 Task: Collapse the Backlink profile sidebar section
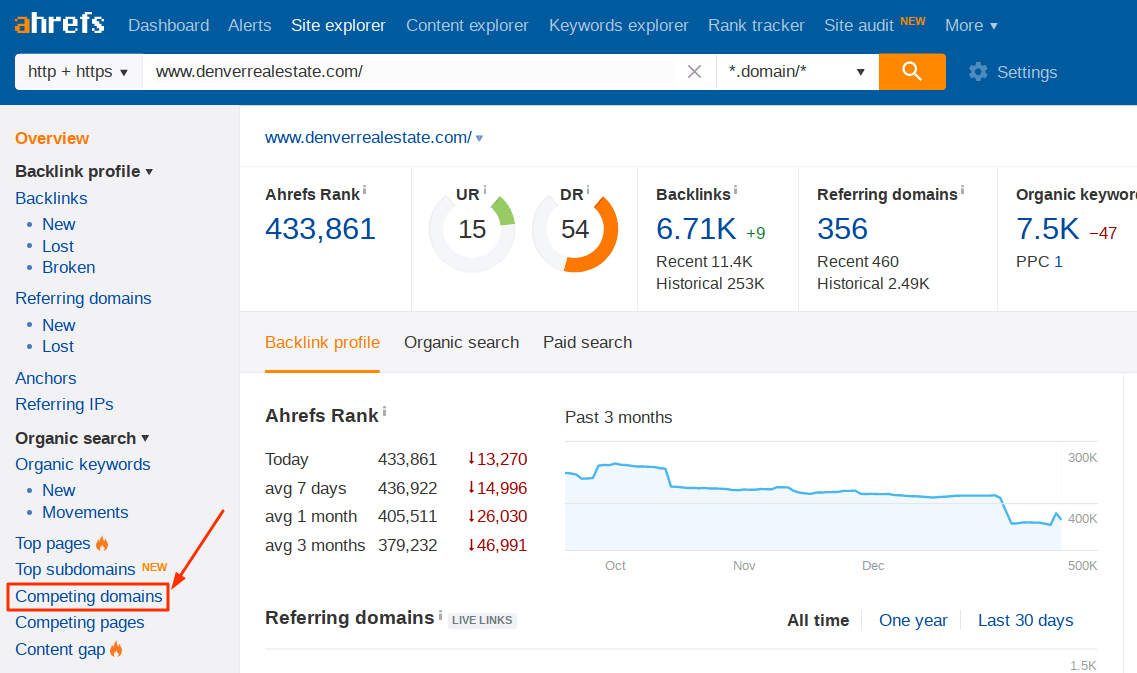tap(84, 172)
